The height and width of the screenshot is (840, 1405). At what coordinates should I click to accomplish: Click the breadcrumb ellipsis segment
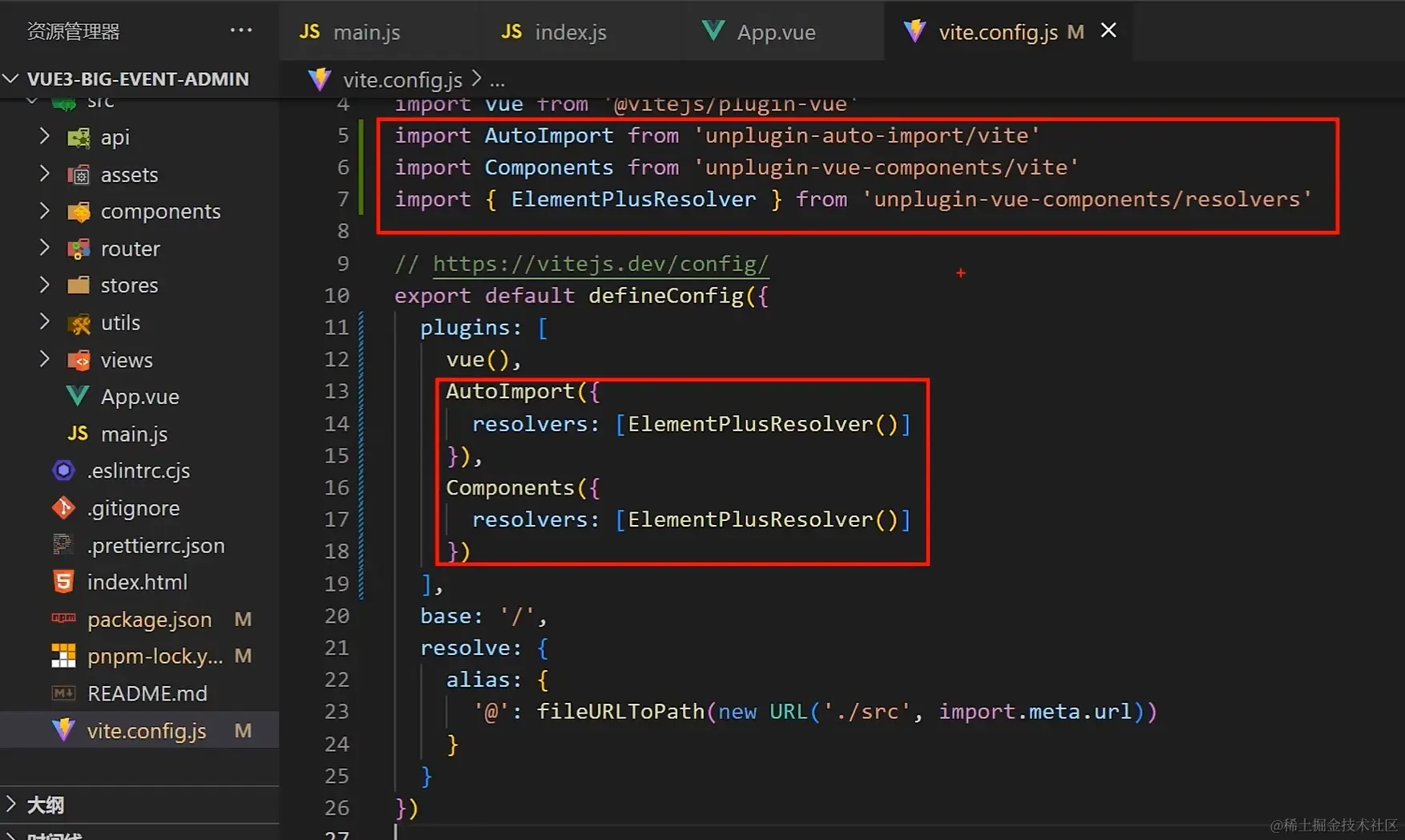497,81
